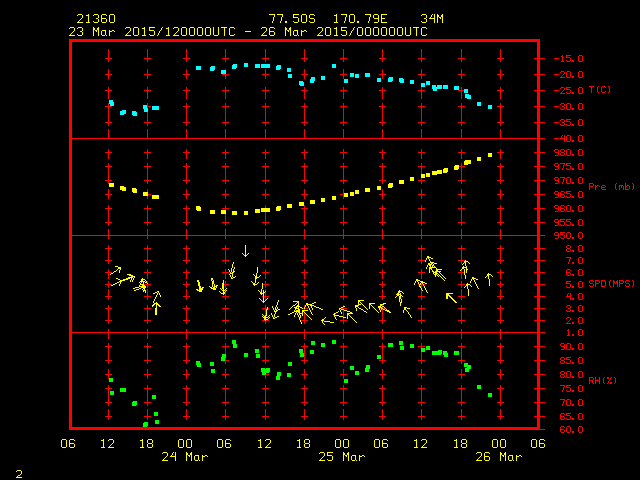Image resolution: width=640 pixels, height=480 pixels.
Task: Click the 00 hour label above 26 Mar
Action: coord(499,443)
